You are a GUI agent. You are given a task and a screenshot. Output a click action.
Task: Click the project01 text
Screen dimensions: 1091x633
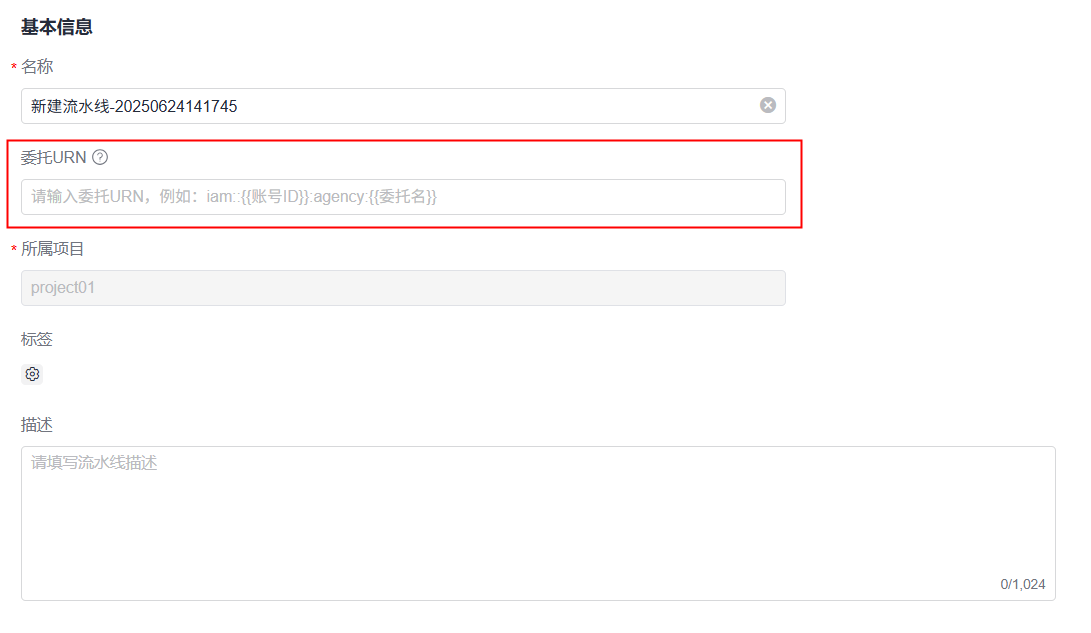click(x=63, y=288)
